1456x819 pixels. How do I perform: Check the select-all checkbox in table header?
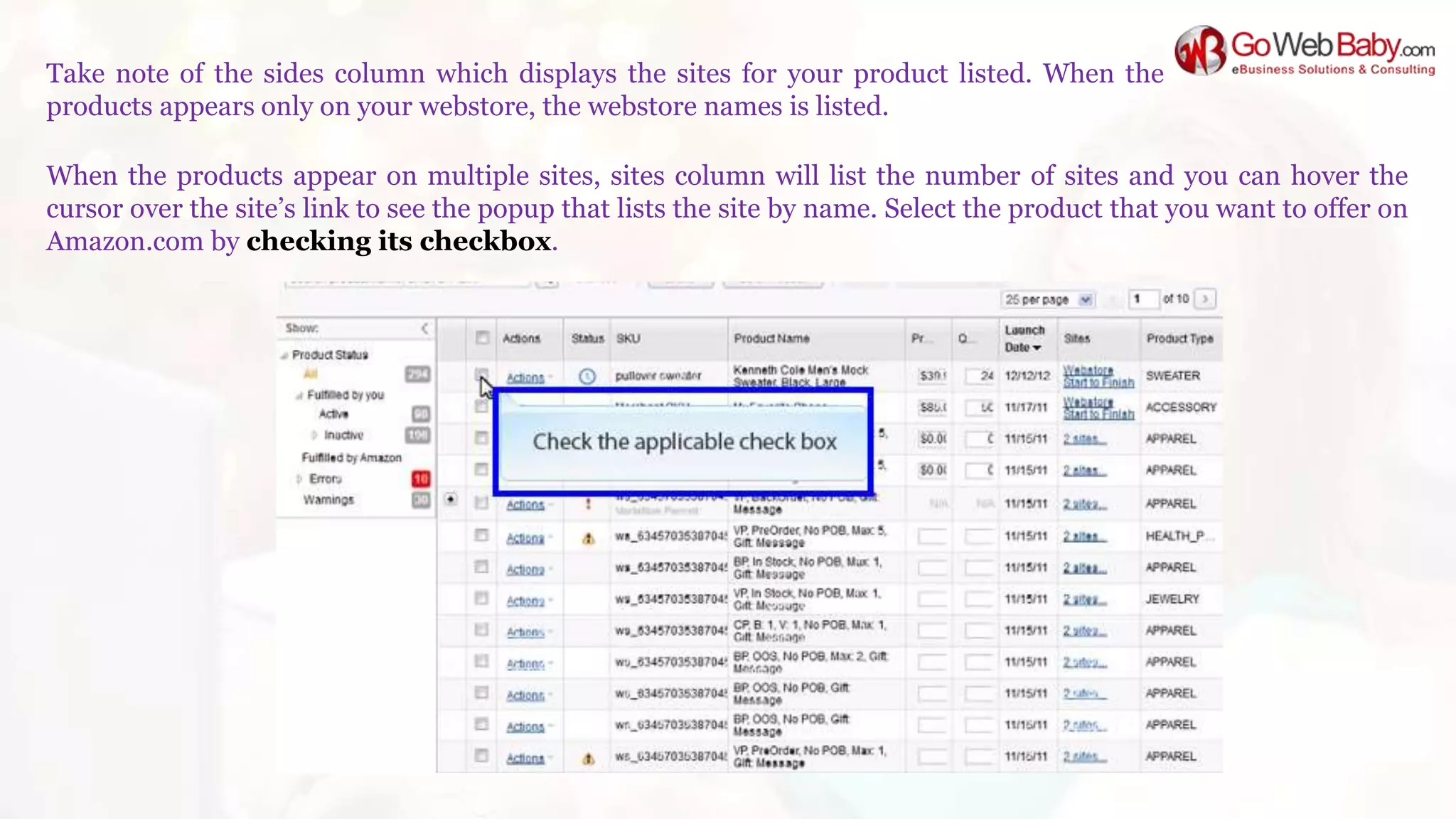pos(482,338)
